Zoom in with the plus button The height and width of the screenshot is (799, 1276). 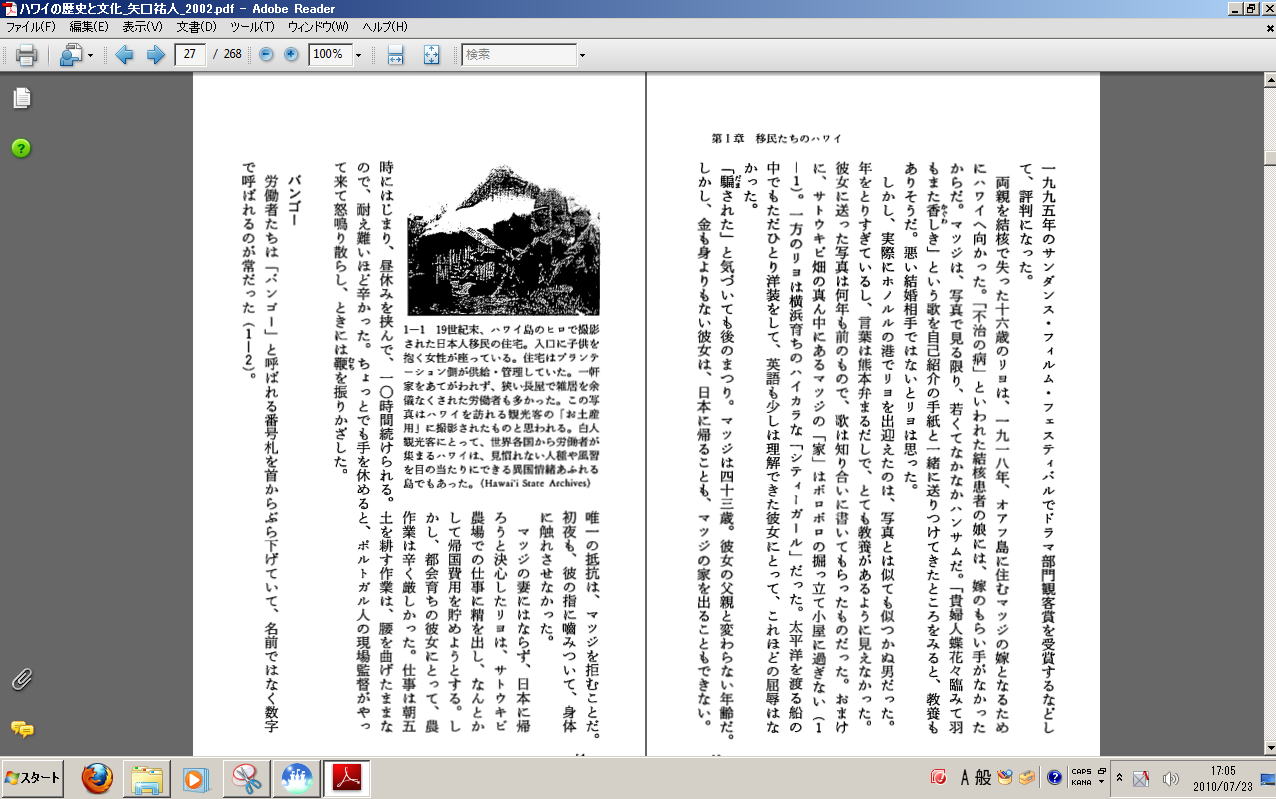point(291,54)
